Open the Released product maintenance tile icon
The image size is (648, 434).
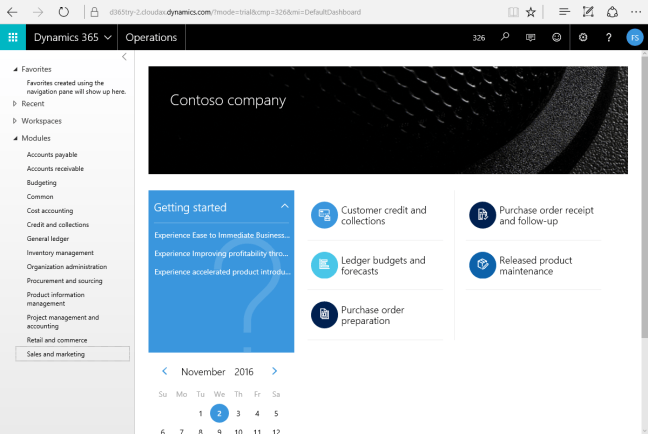[482, 265]
